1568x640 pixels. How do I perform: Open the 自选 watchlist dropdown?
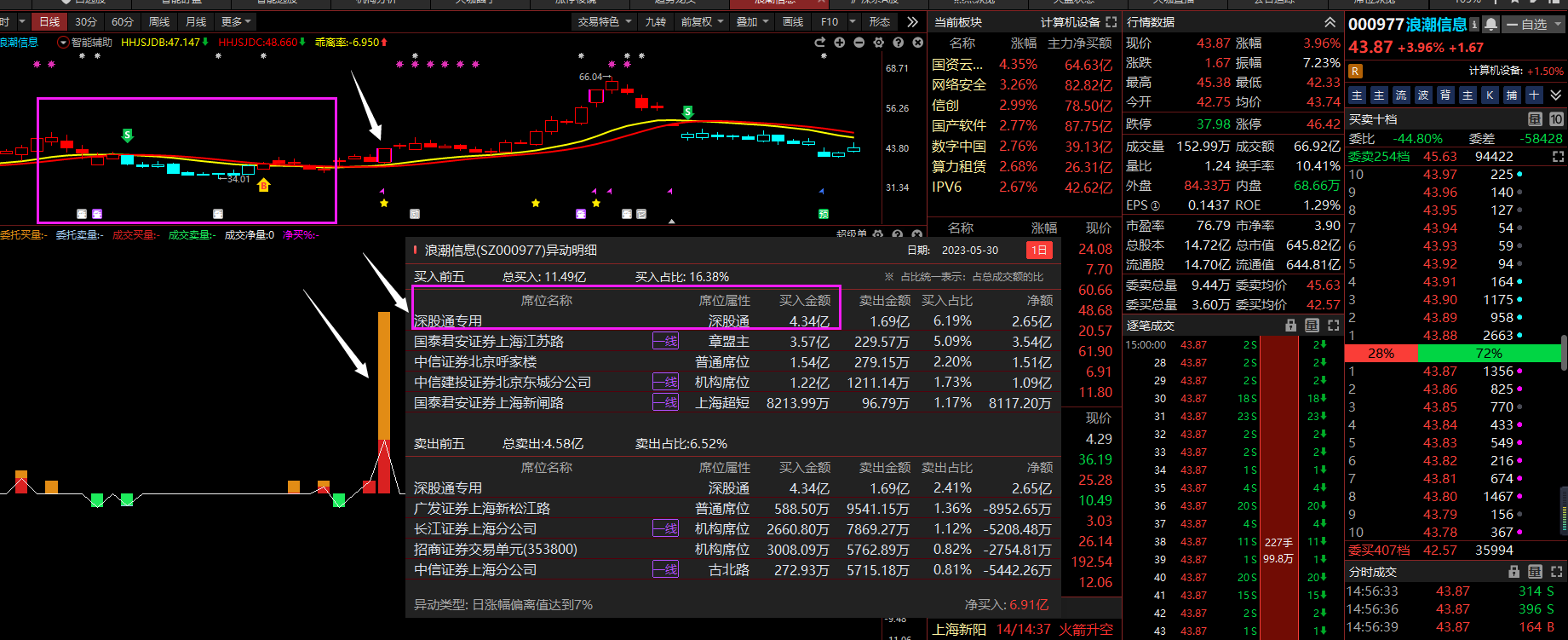coord(1533,25)
